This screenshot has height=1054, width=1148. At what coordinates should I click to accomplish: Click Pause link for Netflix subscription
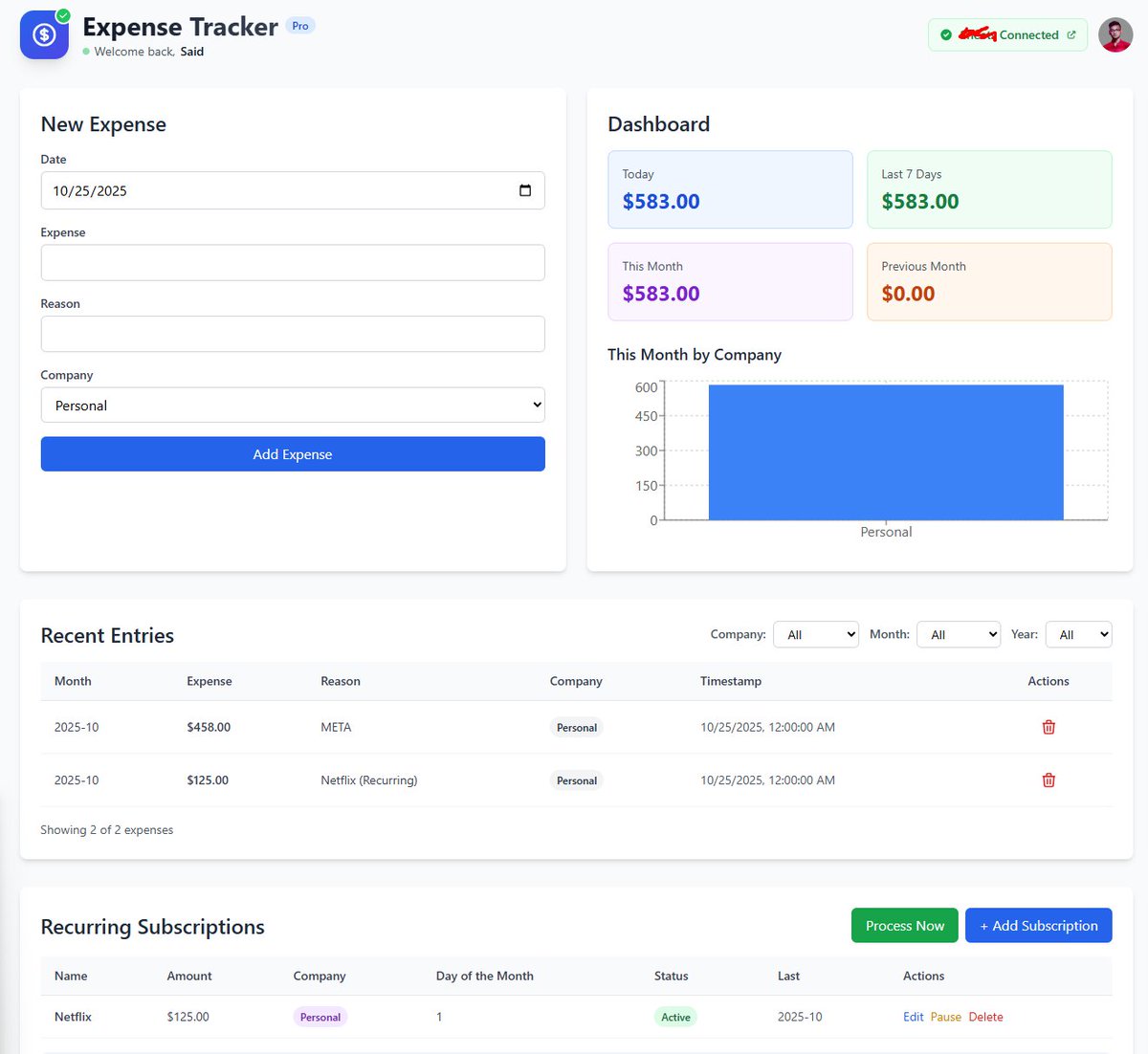pyautogui.click(x=946, y=1017)
